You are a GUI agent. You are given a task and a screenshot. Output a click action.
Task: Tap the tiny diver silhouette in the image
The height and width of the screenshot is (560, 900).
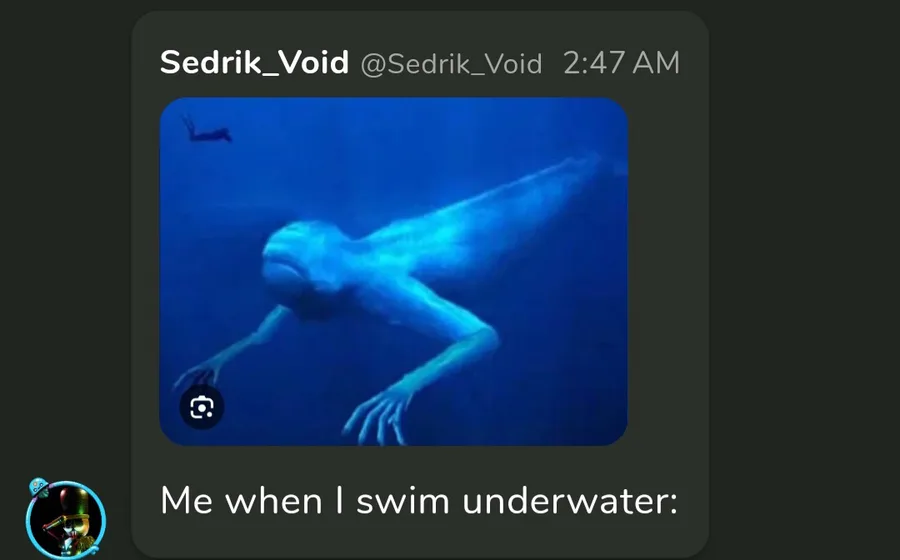[x=208, y=130]
